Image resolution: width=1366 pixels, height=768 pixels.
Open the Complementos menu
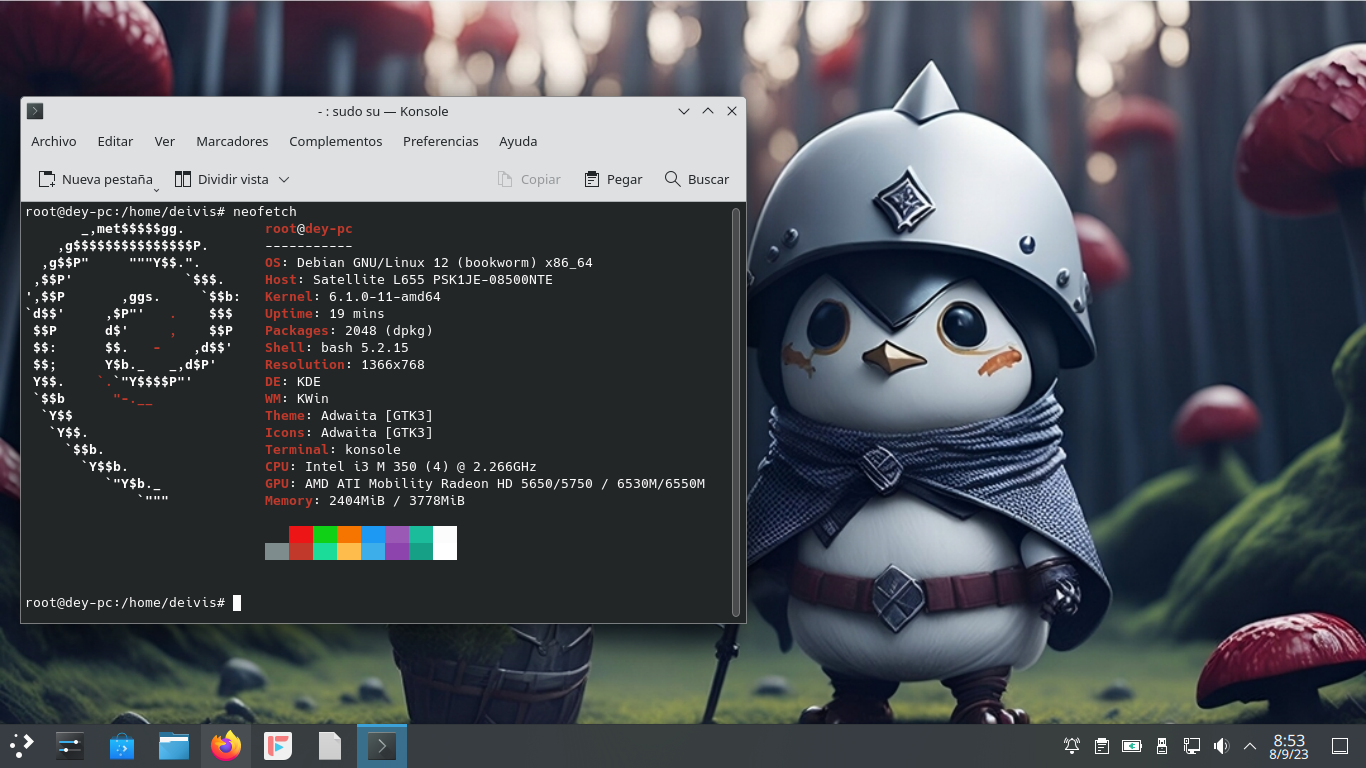tap(336, 141)
